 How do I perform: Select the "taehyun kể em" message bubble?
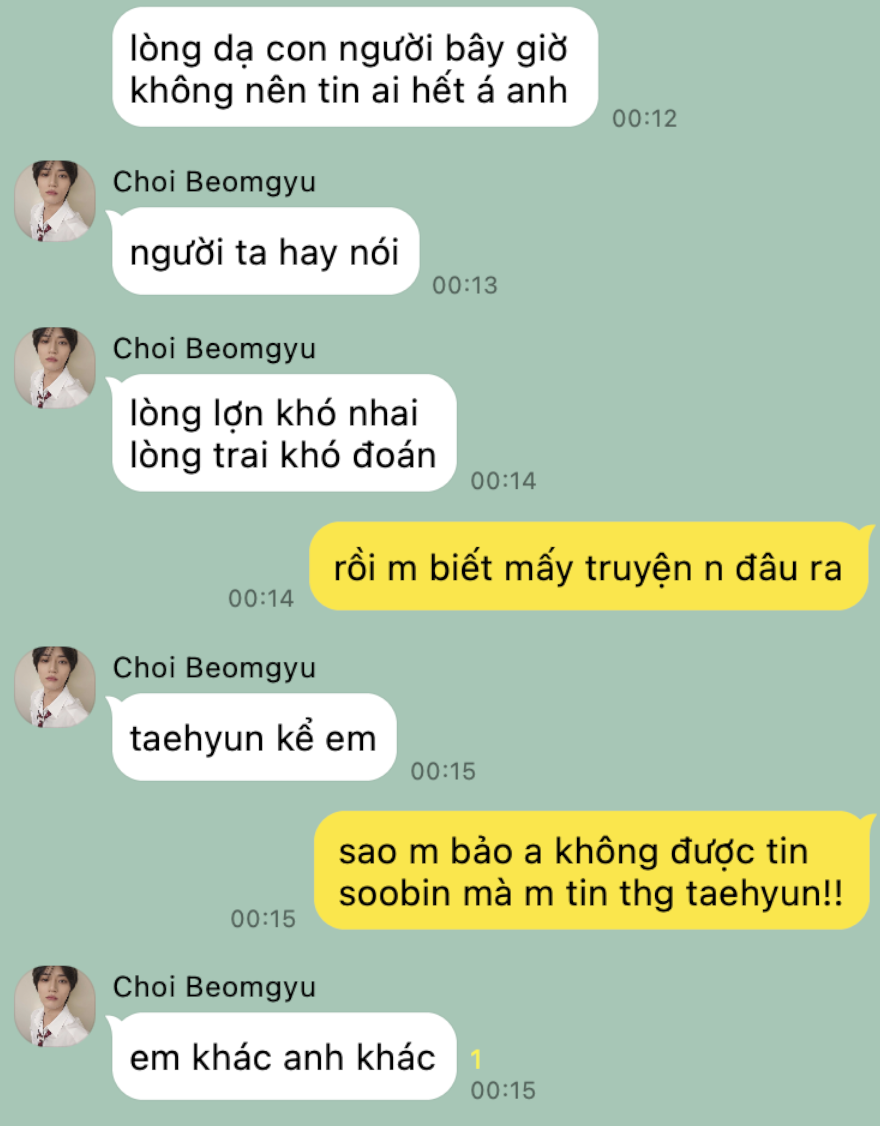point(254,738)
